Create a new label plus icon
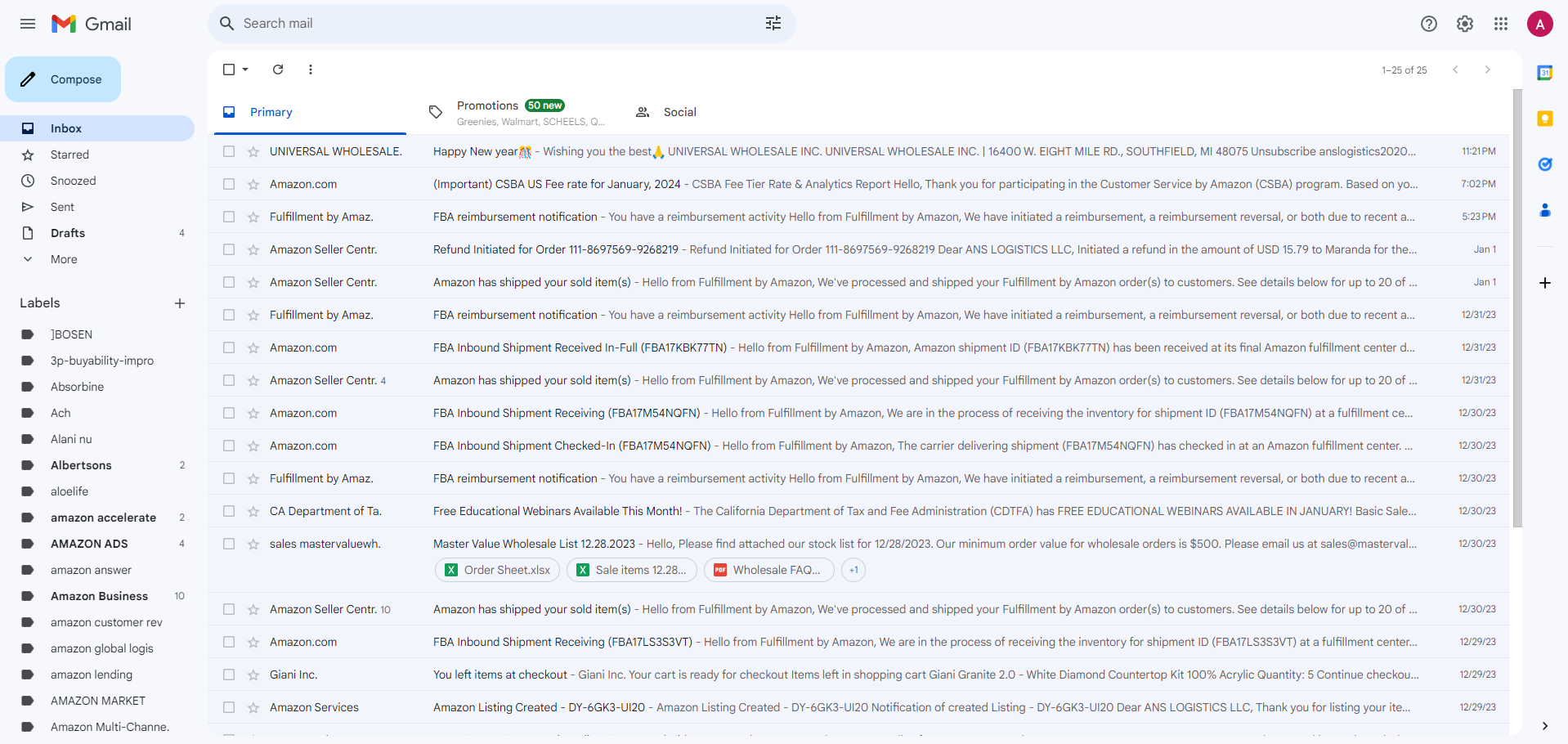This screenshot has width=1568, height=744. [180, 303]
